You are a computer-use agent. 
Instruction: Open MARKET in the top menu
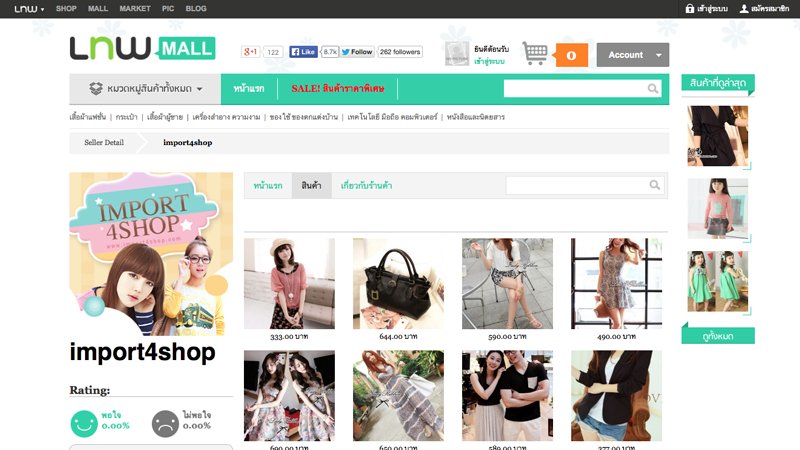pyautogui.click(x=135, y=9)
